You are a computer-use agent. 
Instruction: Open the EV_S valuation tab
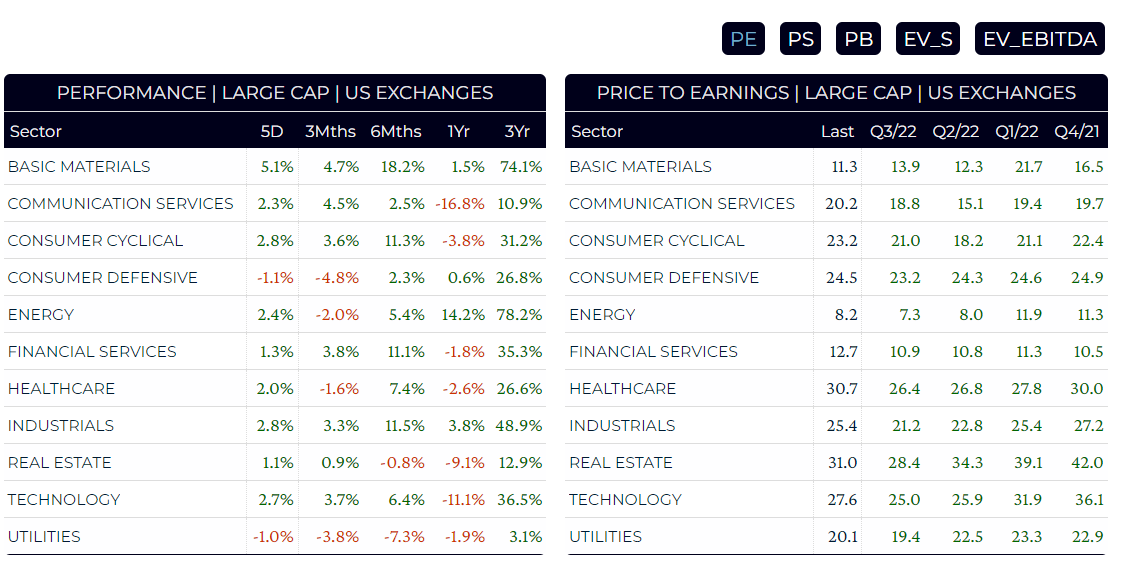coord(927,39)
